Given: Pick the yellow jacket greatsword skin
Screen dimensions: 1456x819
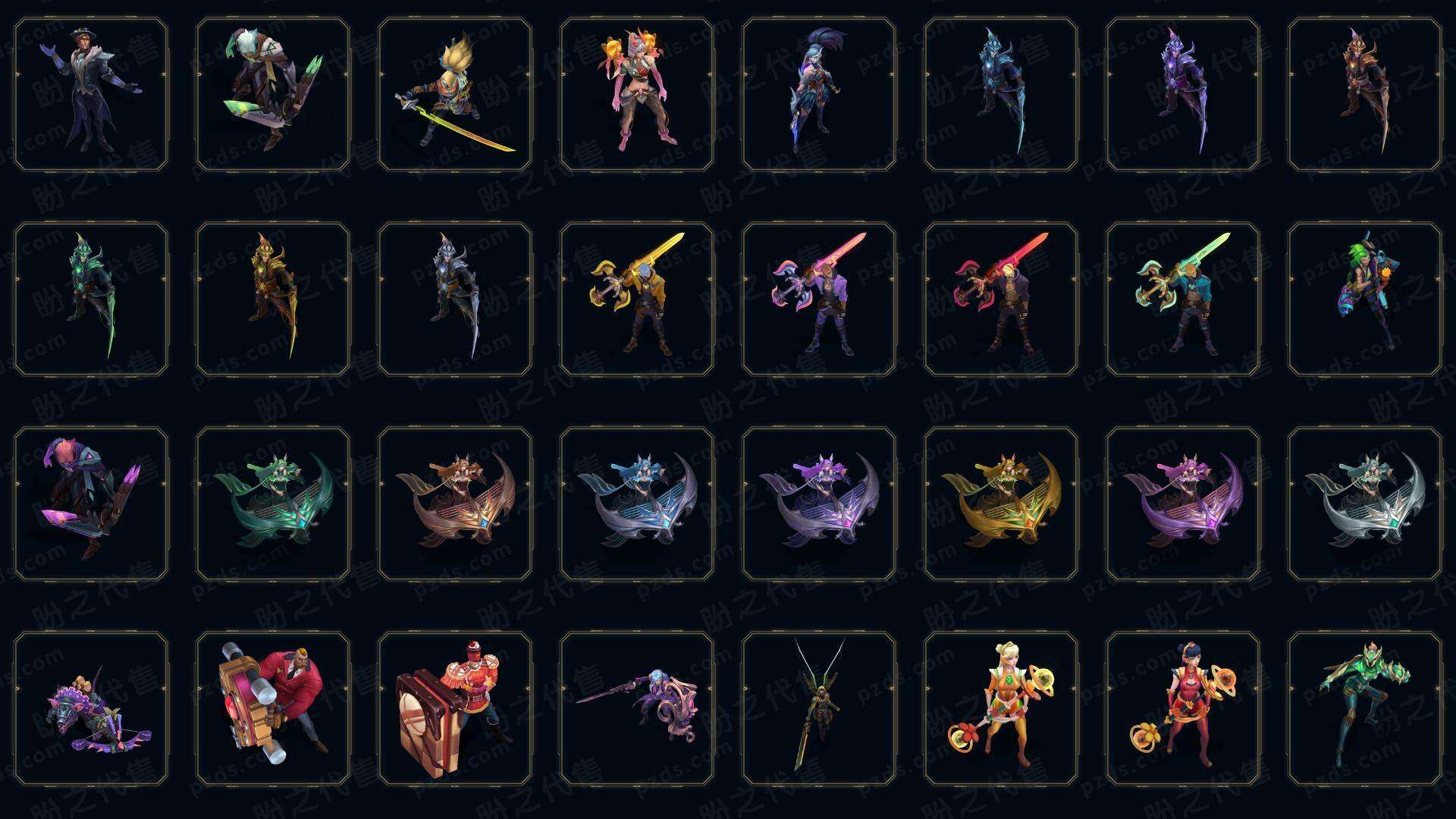Looking at the screenshot, I should [637, 299].
